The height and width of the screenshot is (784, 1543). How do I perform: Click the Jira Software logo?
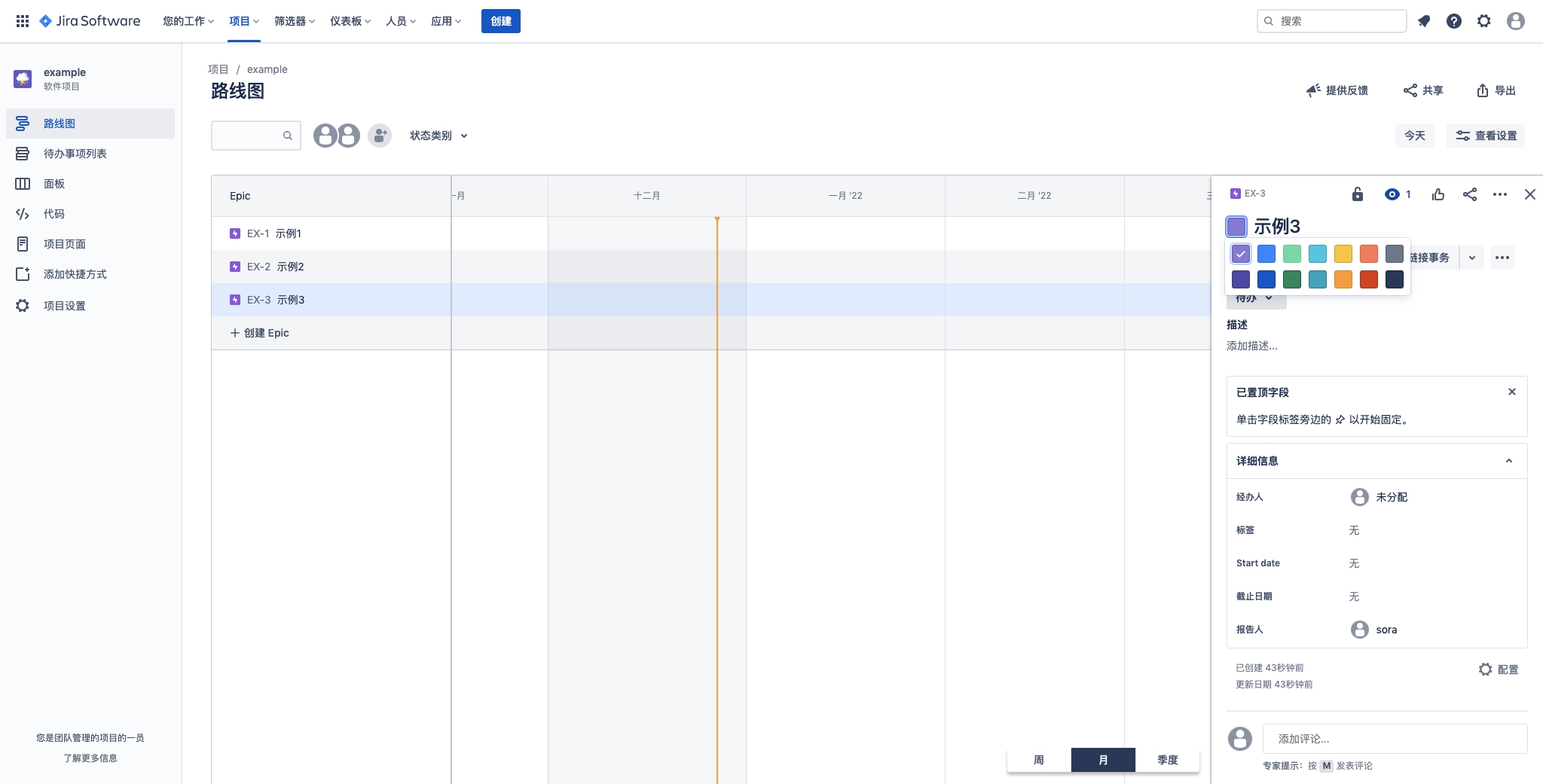[90, 21]
